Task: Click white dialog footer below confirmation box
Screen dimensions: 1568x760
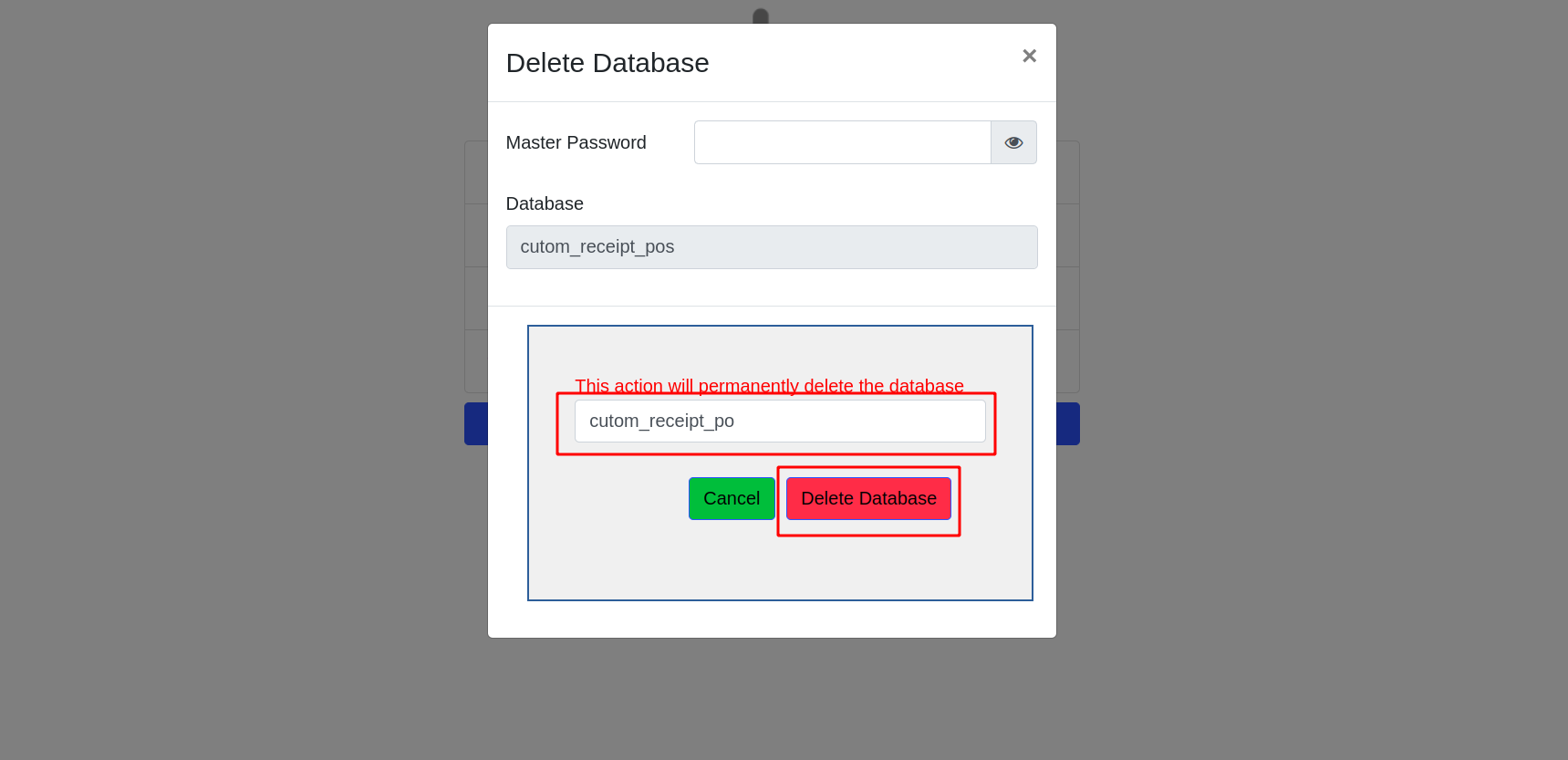Action: [772, 619]
